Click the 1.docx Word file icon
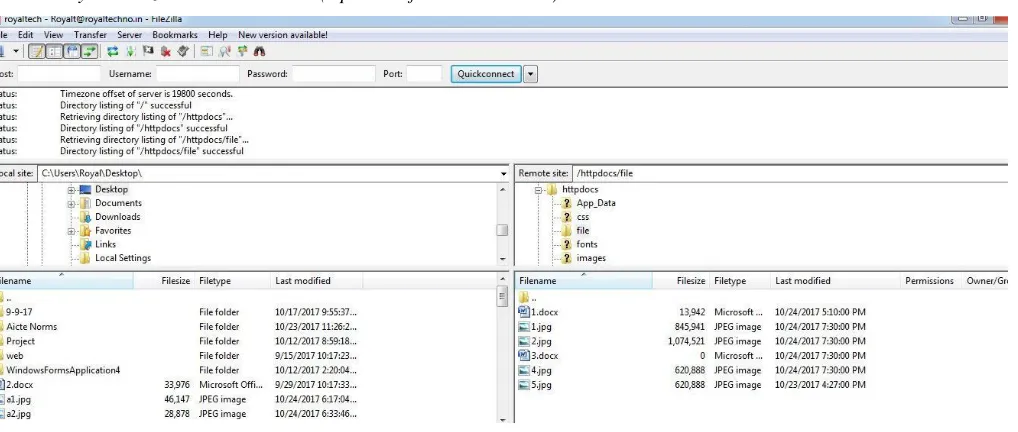Viewport: 1018px width, 432px height. pyautogui.click(x=524, y=312)
